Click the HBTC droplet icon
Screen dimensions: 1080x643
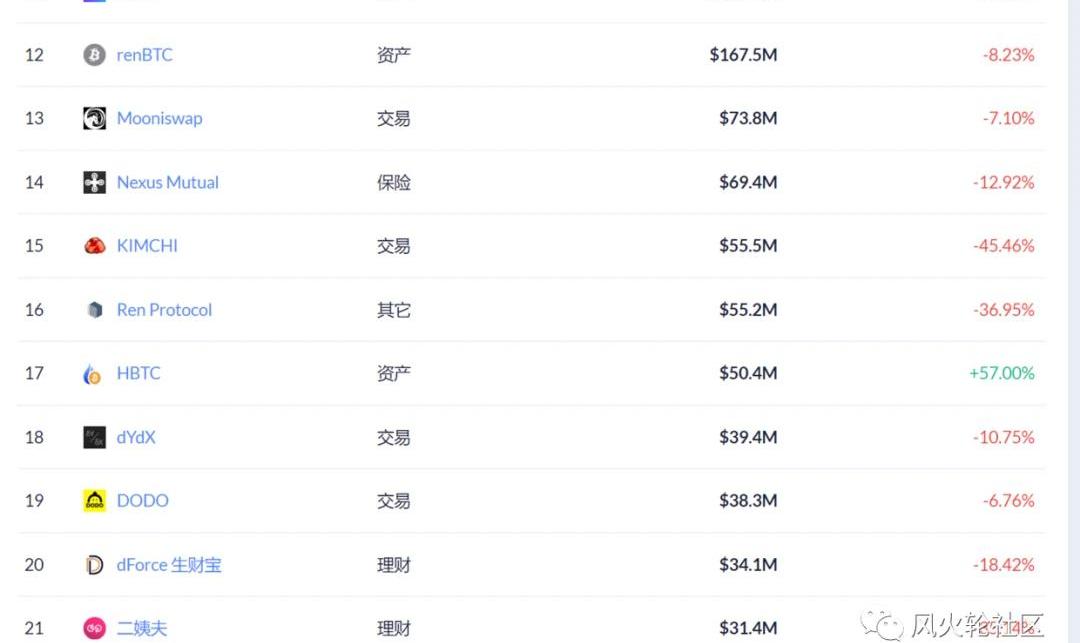92,374
